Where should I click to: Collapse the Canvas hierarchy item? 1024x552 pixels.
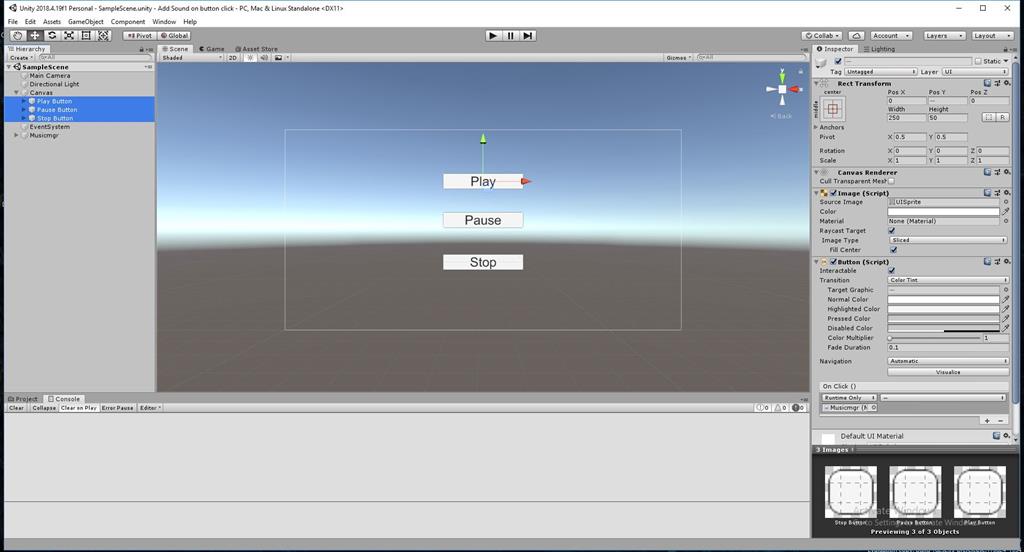point(17,93)
